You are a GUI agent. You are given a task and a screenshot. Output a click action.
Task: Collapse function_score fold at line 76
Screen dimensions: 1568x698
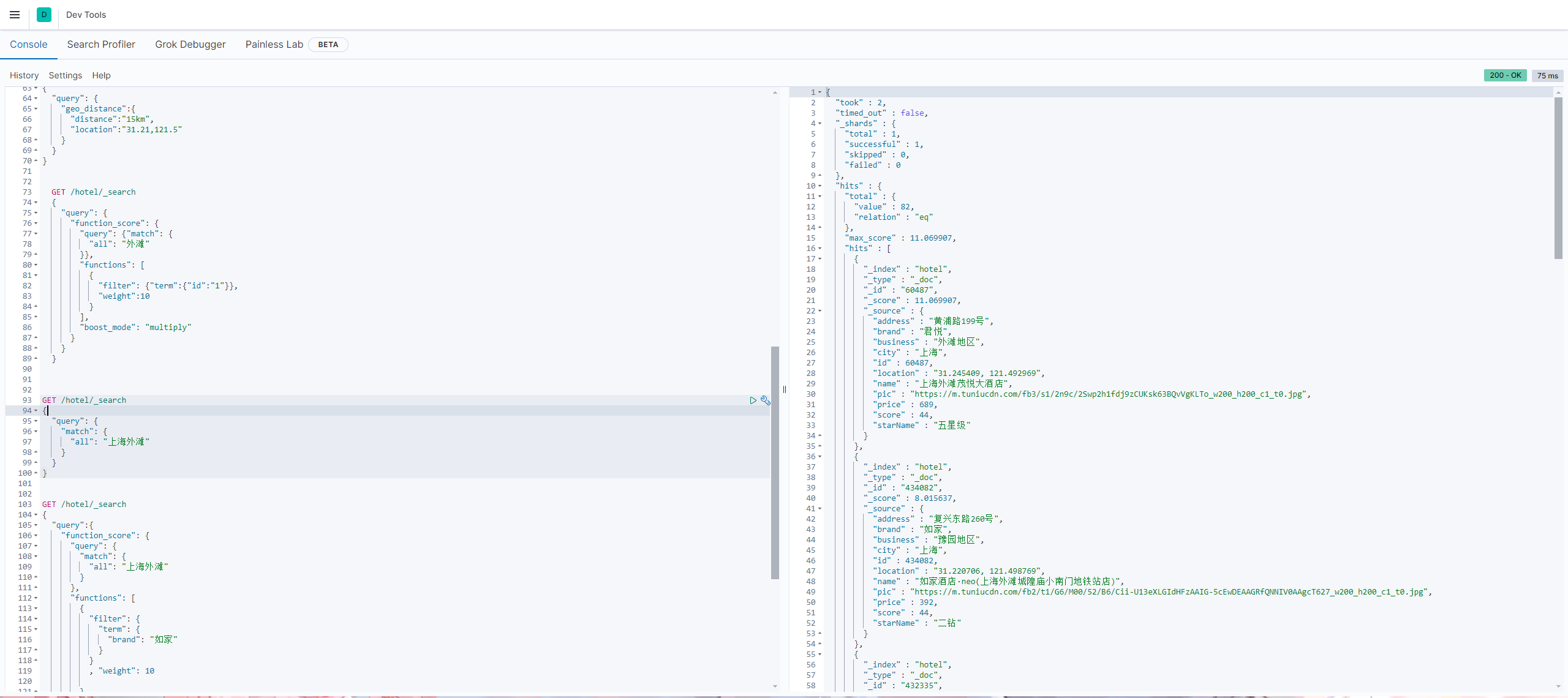click(x=36, y=223)
